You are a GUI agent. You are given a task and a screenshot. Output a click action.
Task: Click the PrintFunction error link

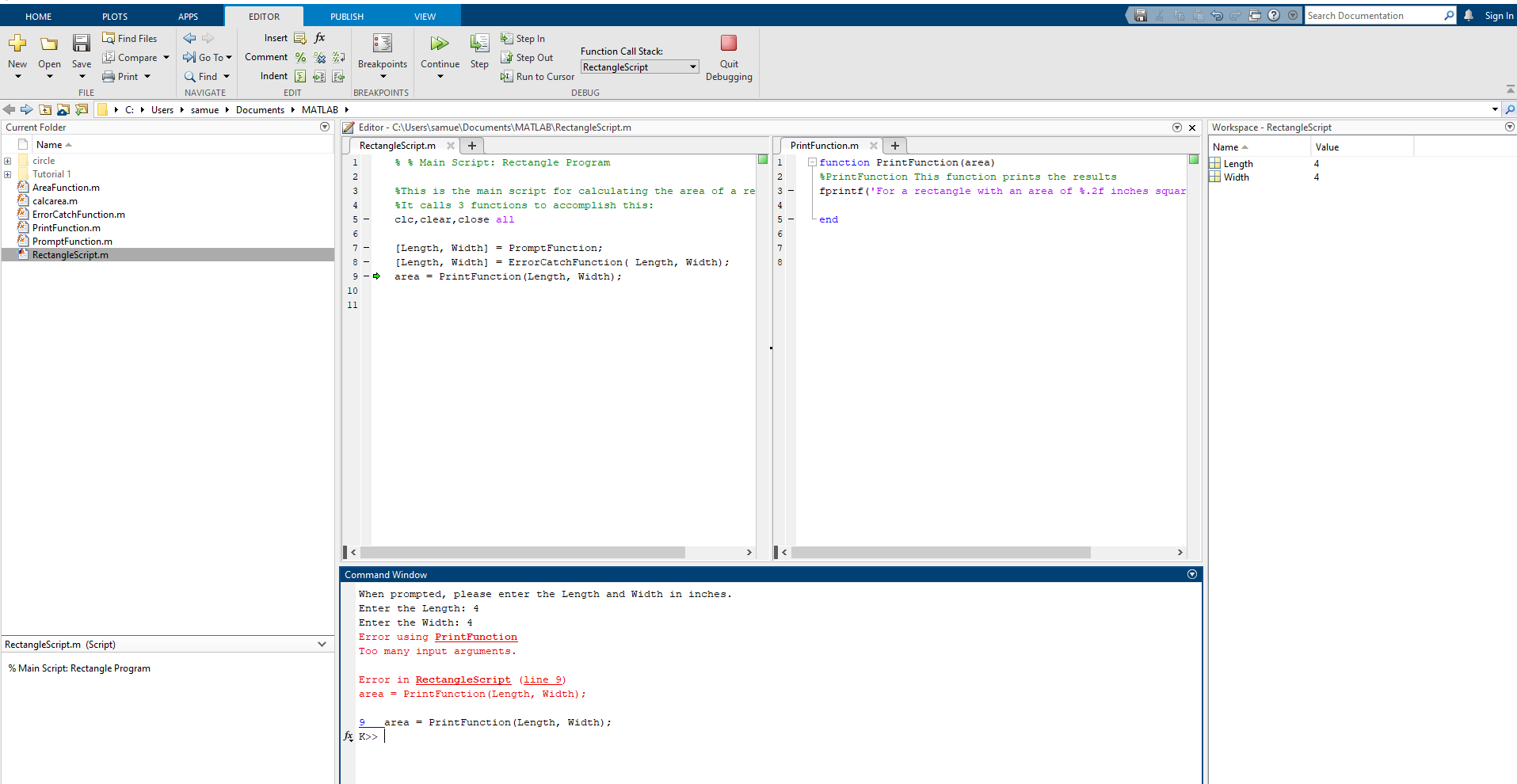(475, 637)
